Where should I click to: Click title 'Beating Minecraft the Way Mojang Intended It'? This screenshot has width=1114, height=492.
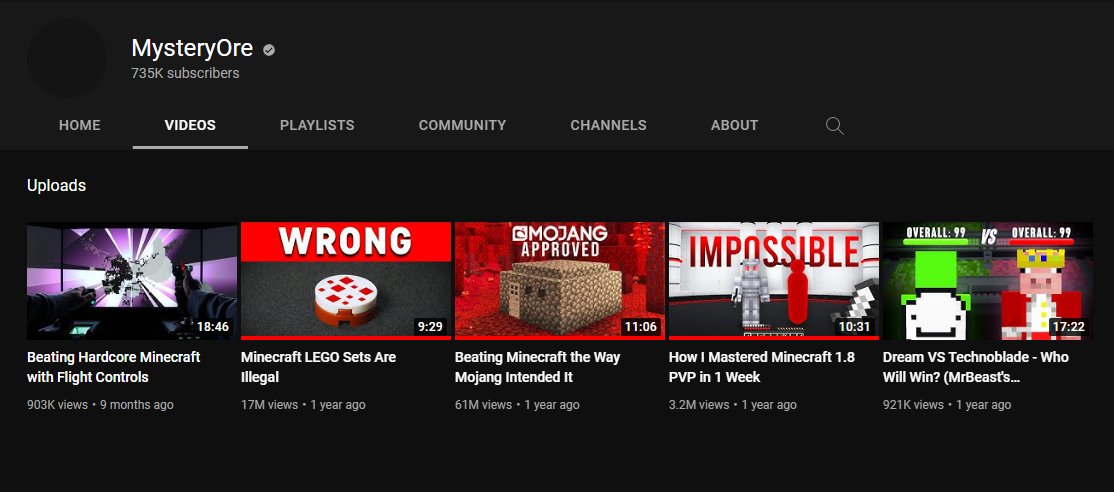tap(538, 367)
